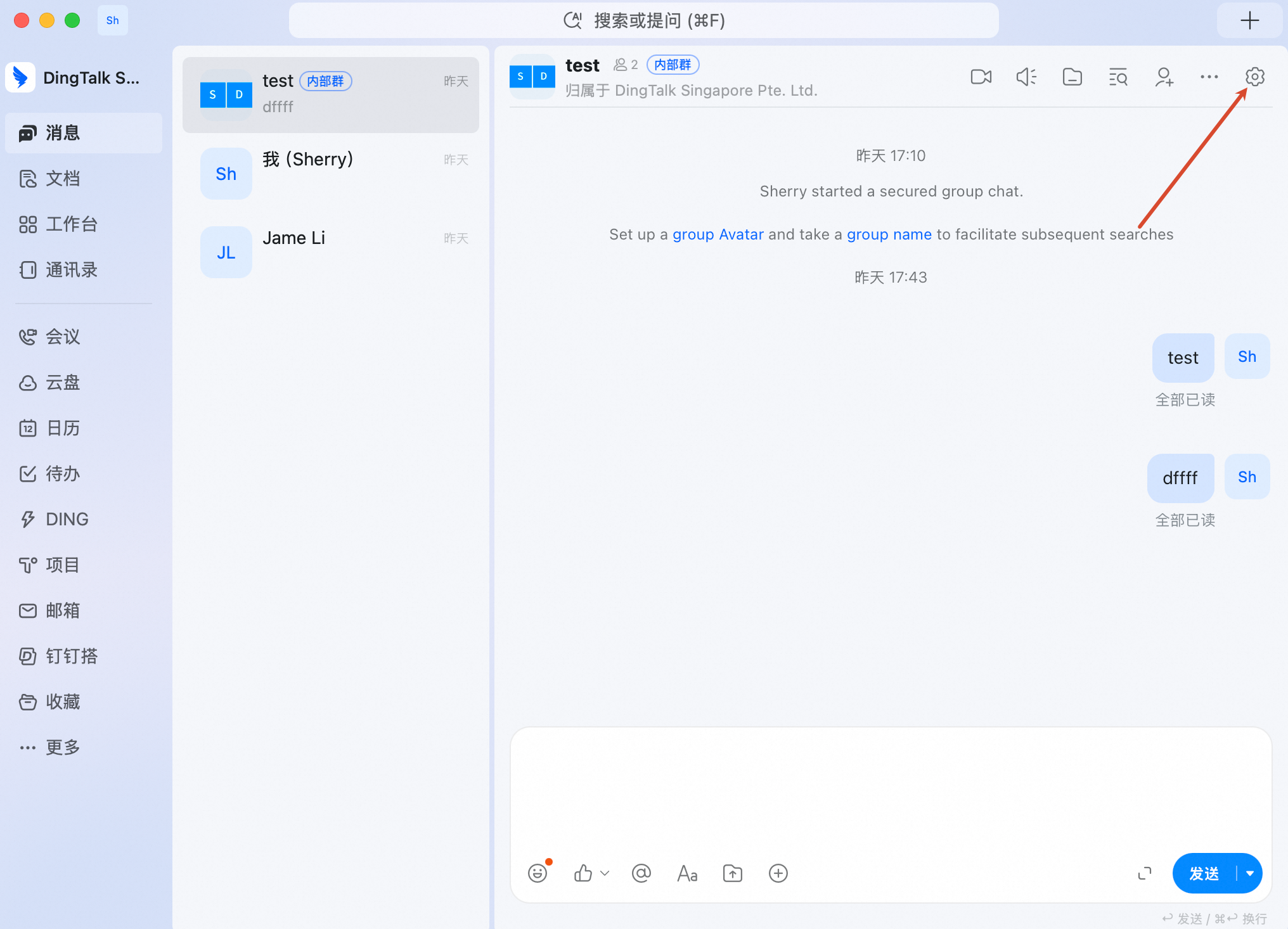1288x929 pixels.
Task: Open more input tools with plus-circle icon
Action: 778,873
